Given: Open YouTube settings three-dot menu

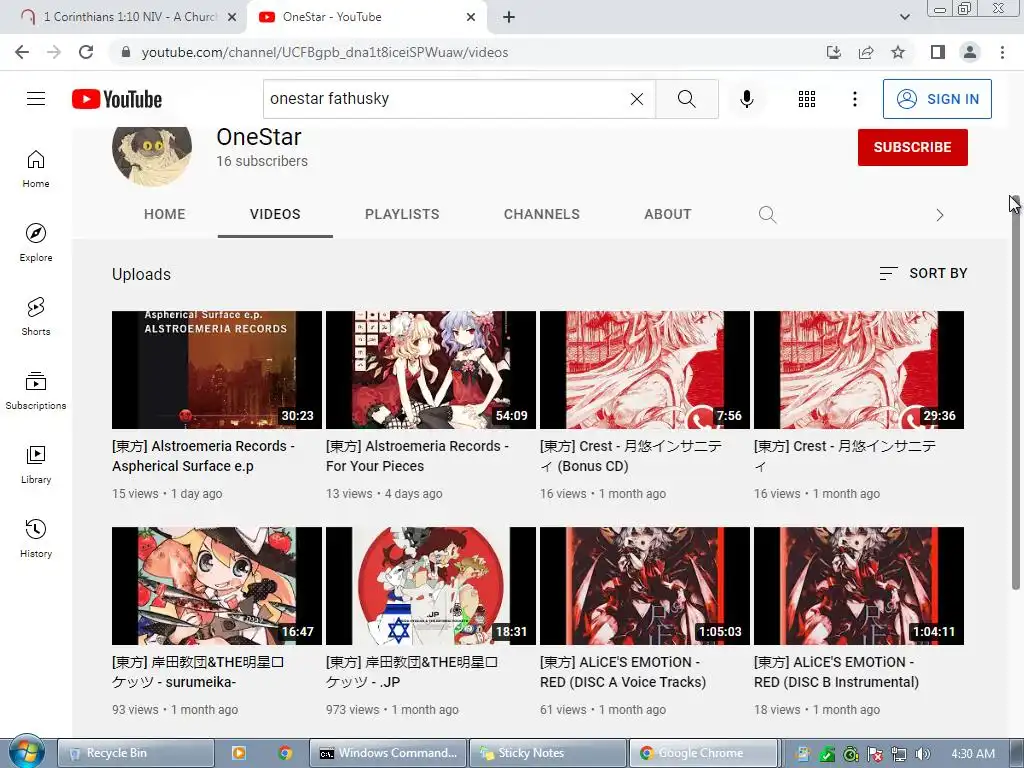Looking at the screenshot, I should pyautogui.click(x=854, y=99).
